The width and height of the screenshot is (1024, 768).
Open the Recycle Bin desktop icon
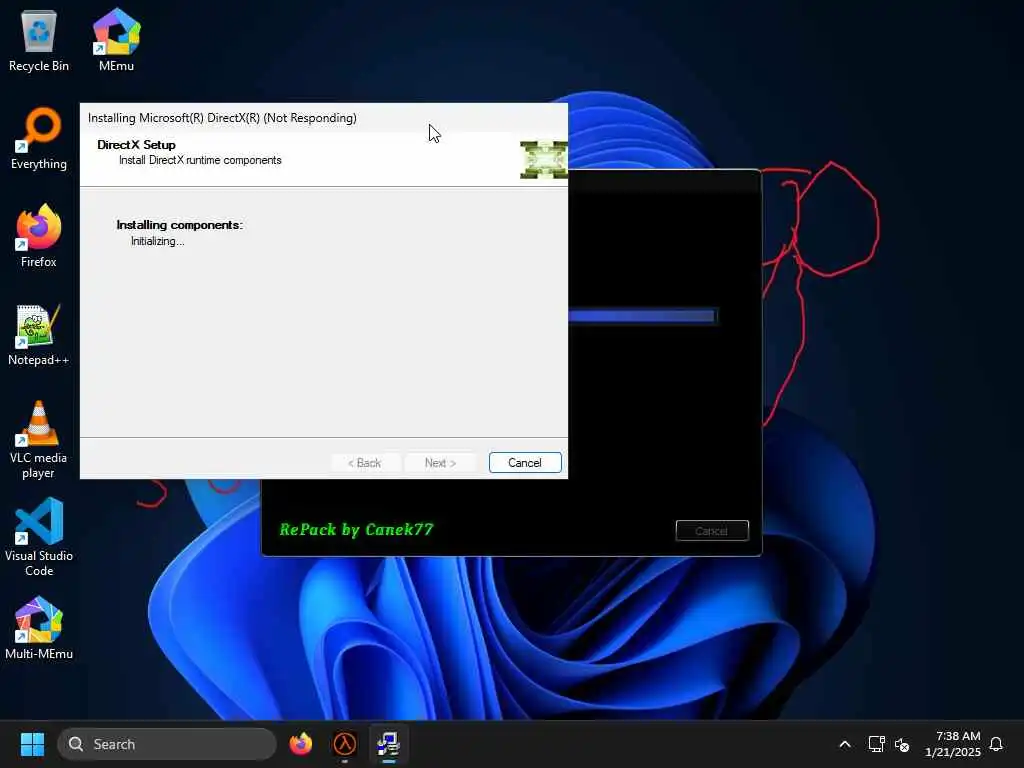[x=39, y=40]
